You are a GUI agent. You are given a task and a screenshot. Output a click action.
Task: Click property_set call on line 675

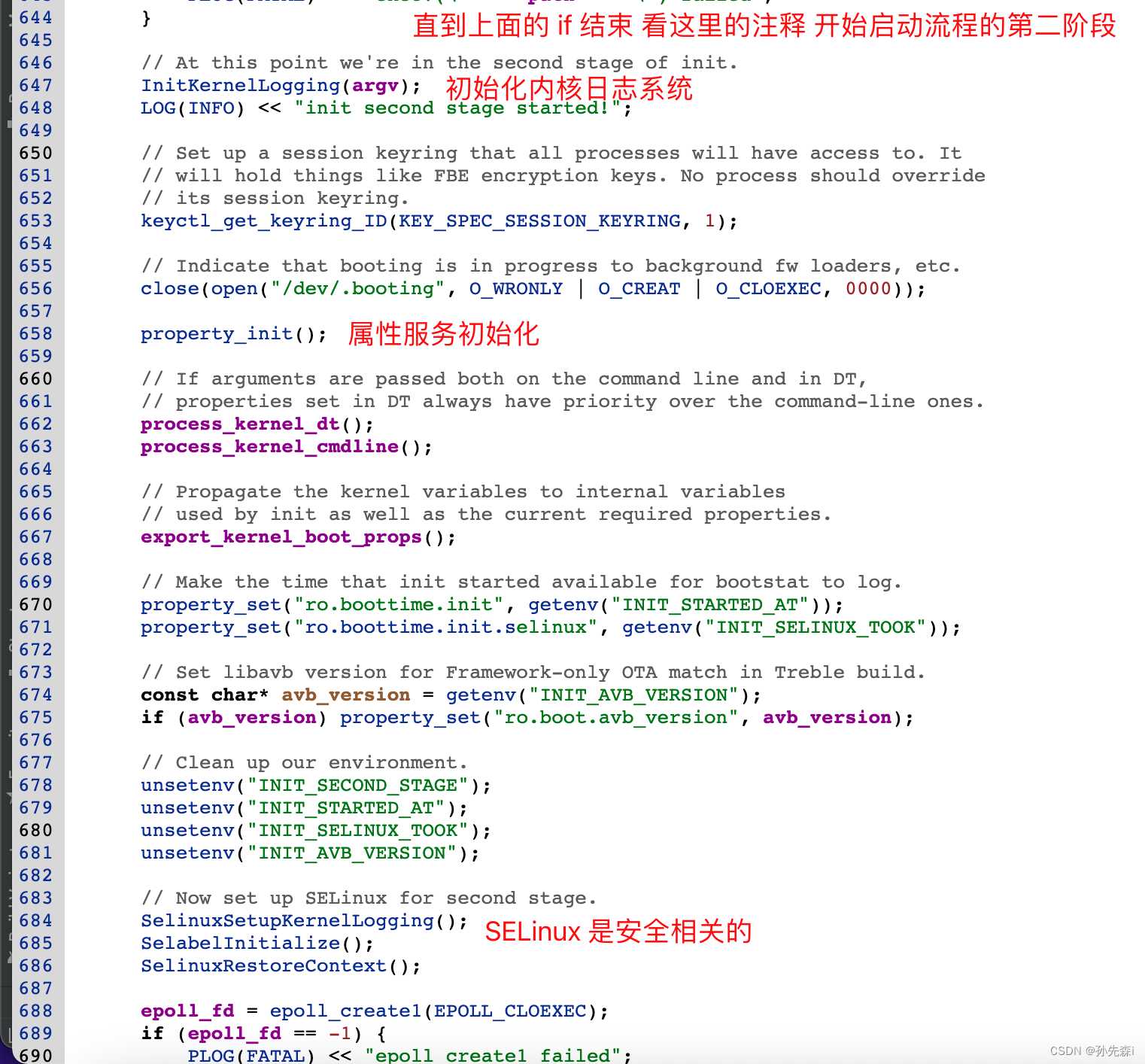coord(410,718)
